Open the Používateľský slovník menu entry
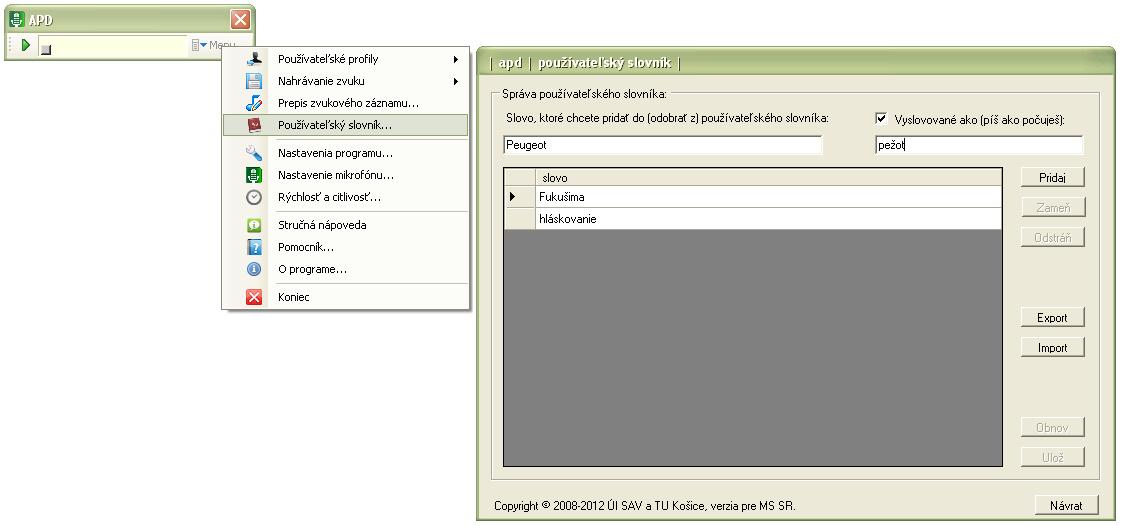Viewport: 1121px width, 526px height. 335,125
